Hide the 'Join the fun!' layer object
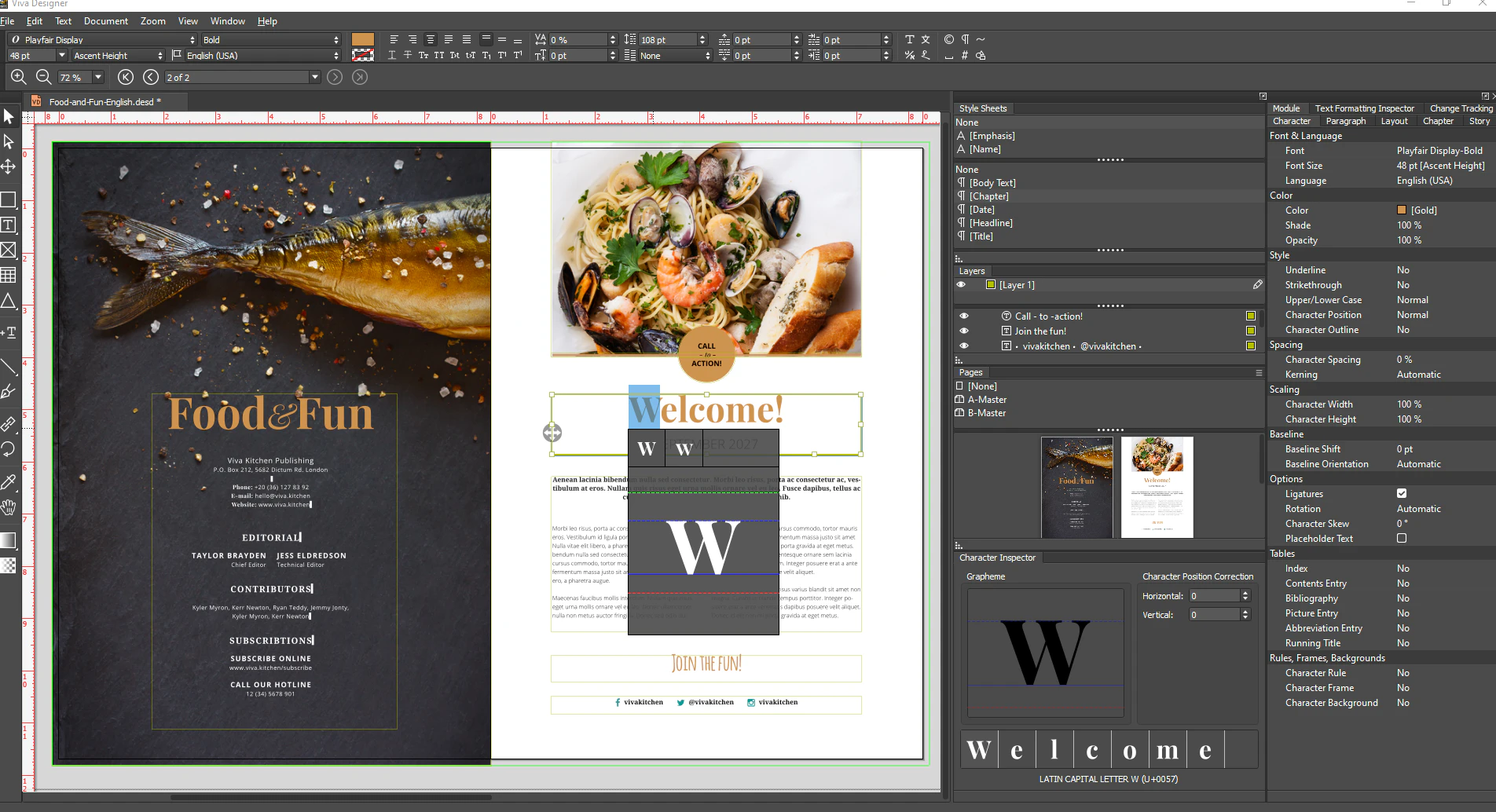This screenshot has height=812, width=1496. point(965,331)
